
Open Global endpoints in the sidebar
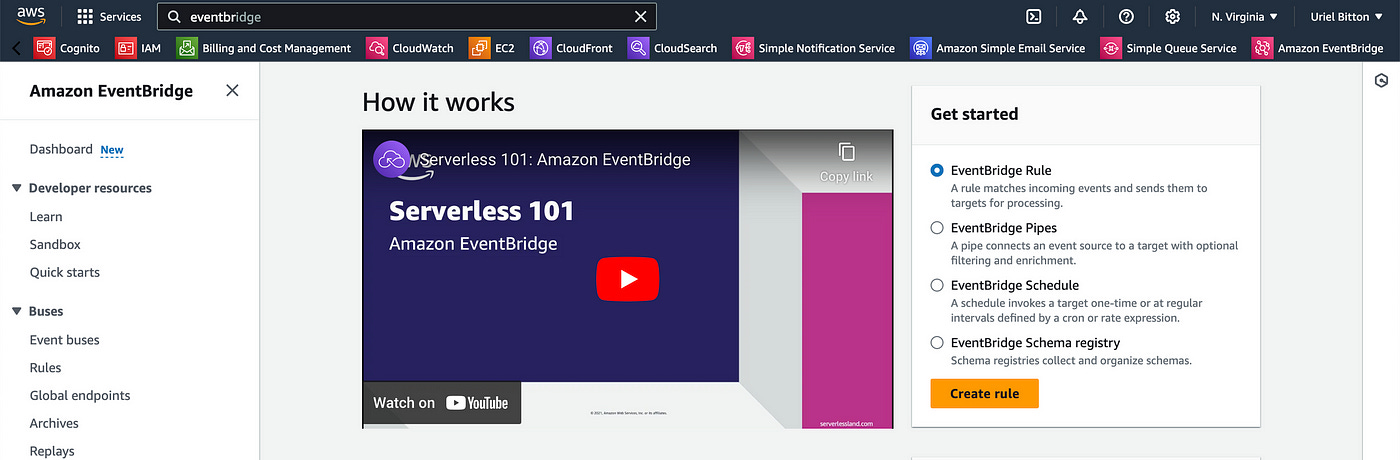point(80,396)
